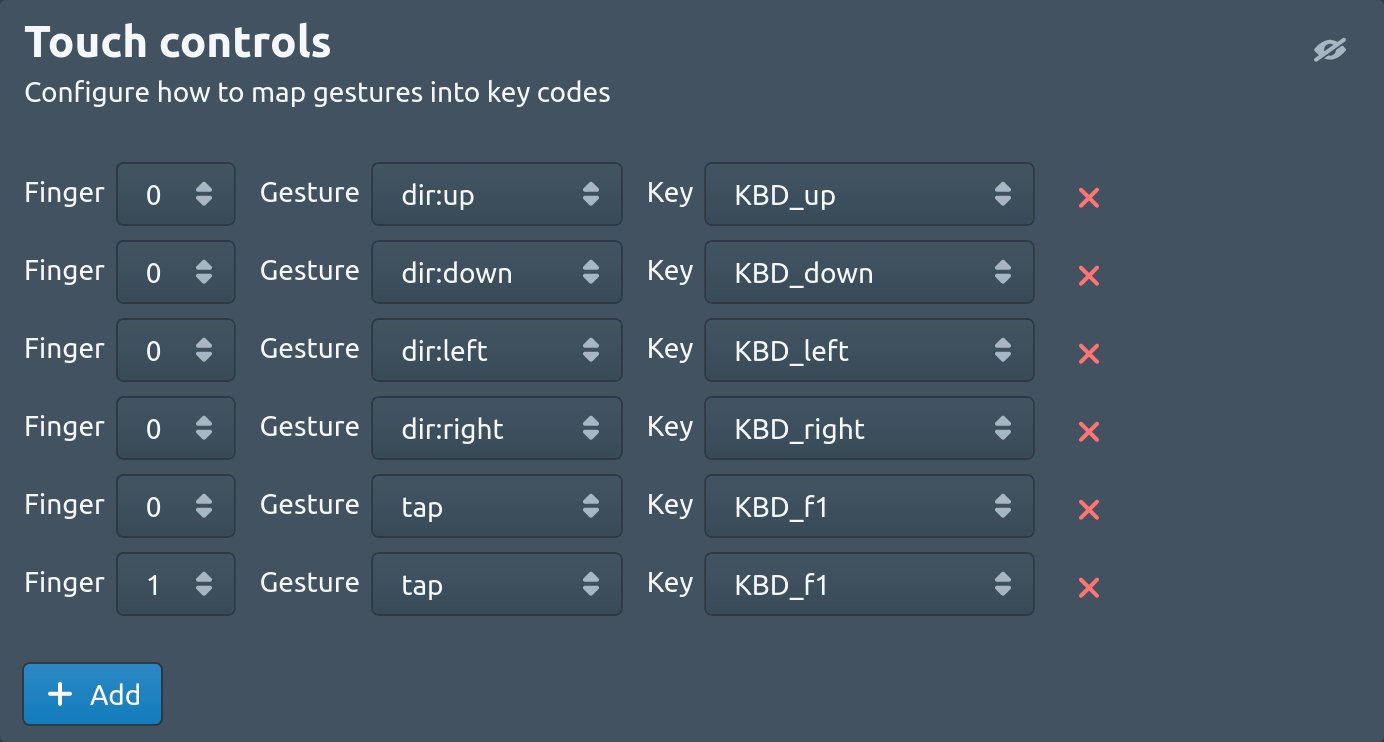Screen dimensions: 1384x742
Task: Open the KBD_right Key selector
Action: [x=869, y=428]
